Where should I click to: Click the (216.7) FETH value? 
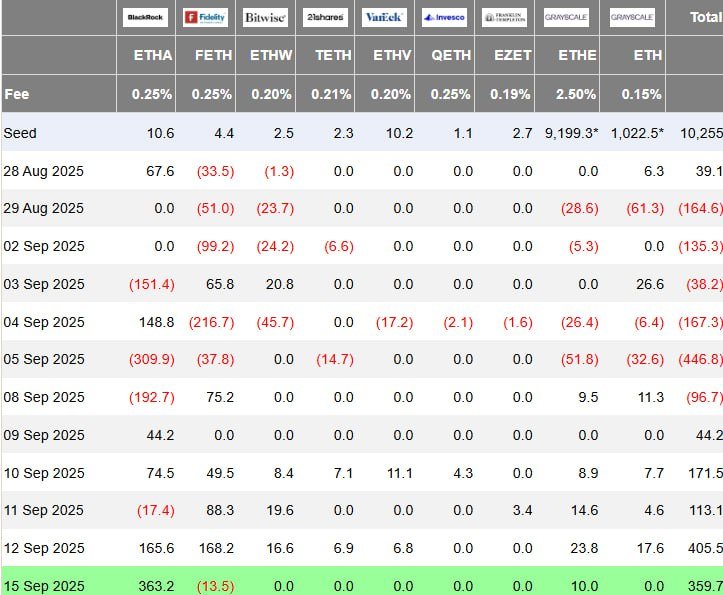pos(212,322)
